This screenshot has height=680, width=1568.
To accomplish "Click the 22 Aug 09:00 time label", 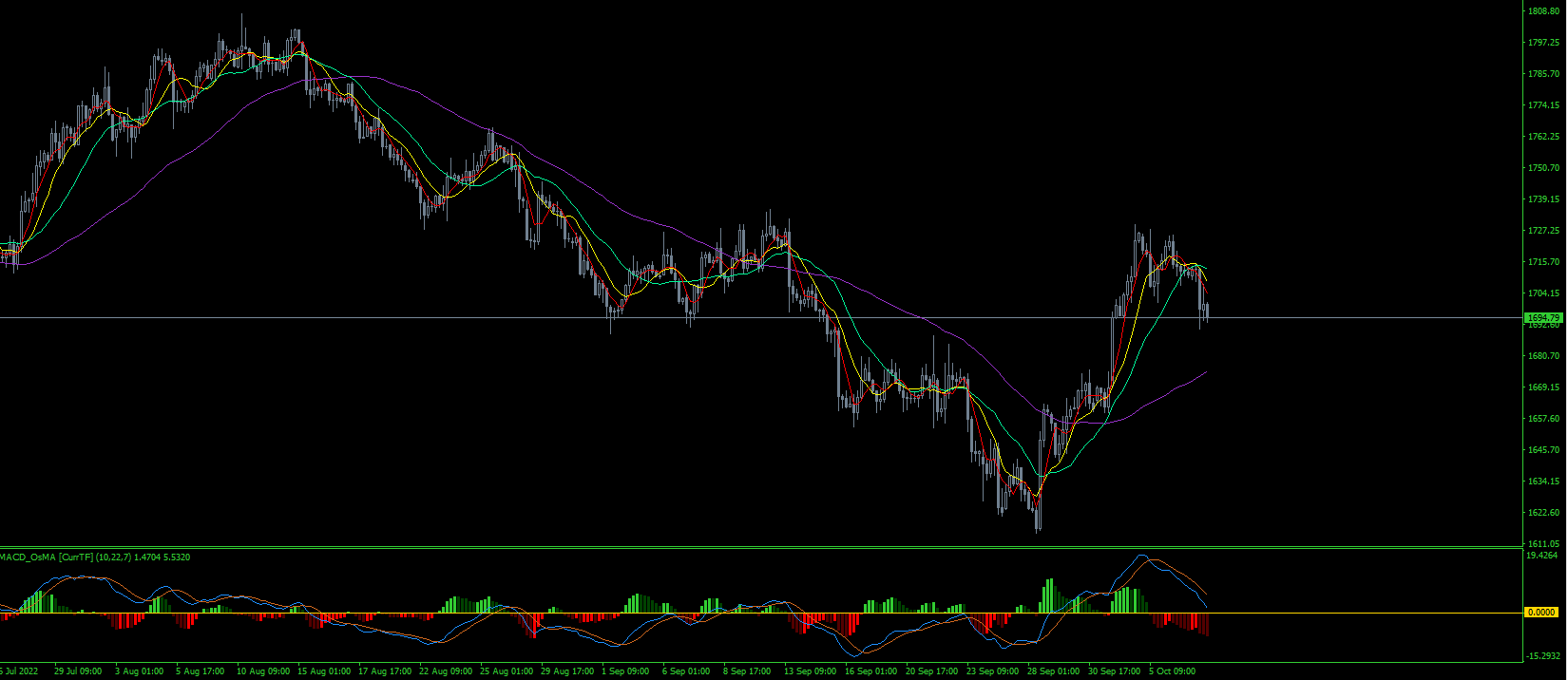I will [x=444, y=671].
